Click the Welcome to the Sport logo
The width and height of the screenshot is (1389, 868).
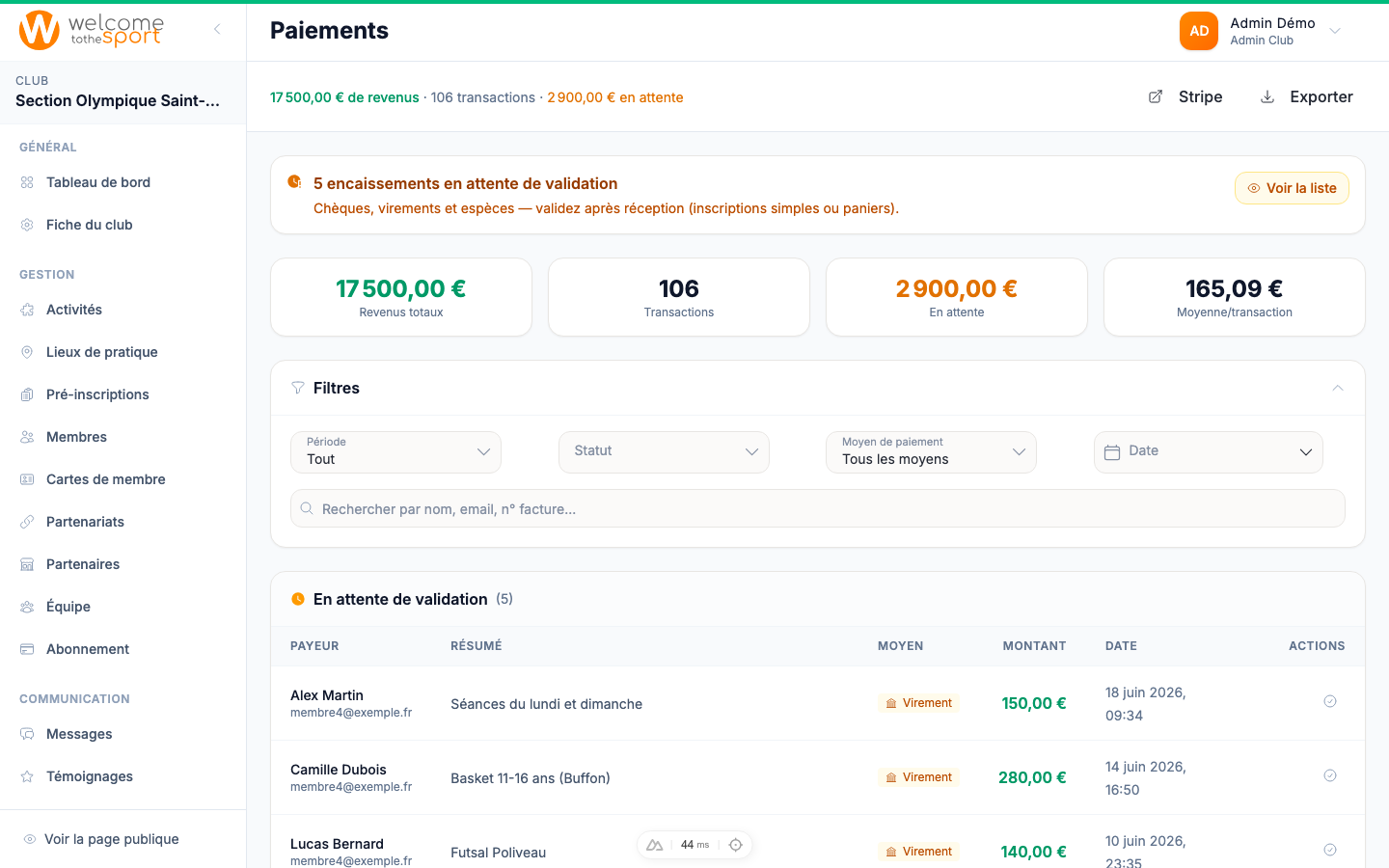pyautogui.click(x=92, y=30)
